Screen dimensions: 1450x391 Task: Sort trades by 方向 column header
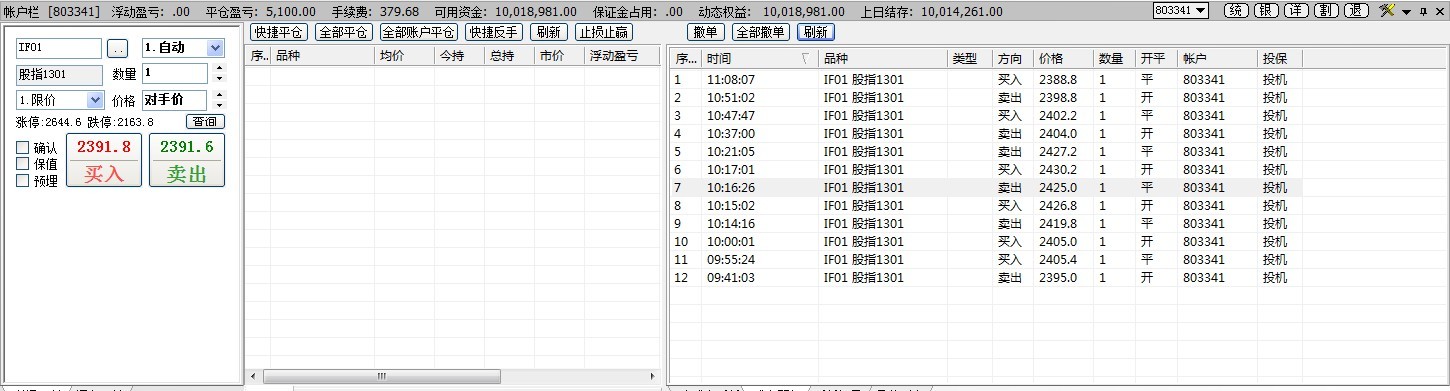click(1013, 59)
